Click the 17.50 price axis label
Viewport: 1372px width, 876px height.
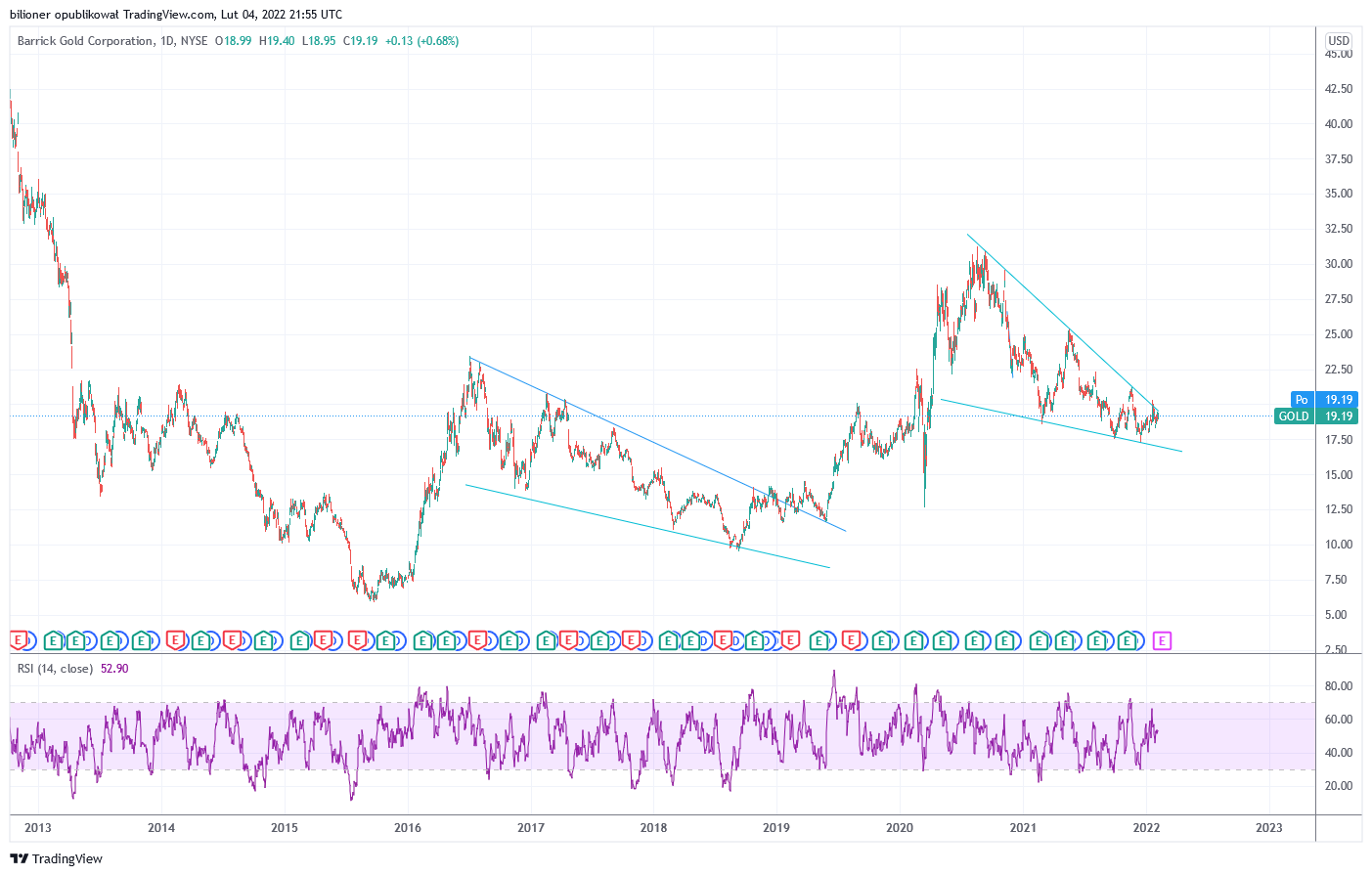coord(1339,440)
